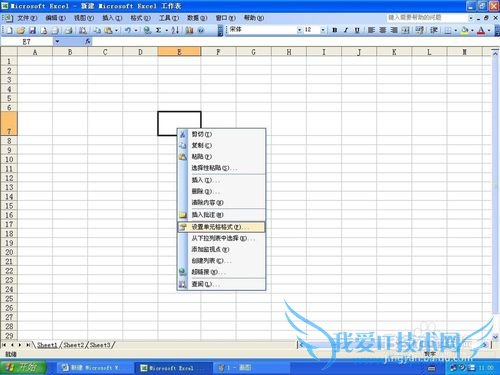Viewport: 500px width, 375px height.
Task: Click the Paste icon in context menu
Action: click(x=182, y=156)
